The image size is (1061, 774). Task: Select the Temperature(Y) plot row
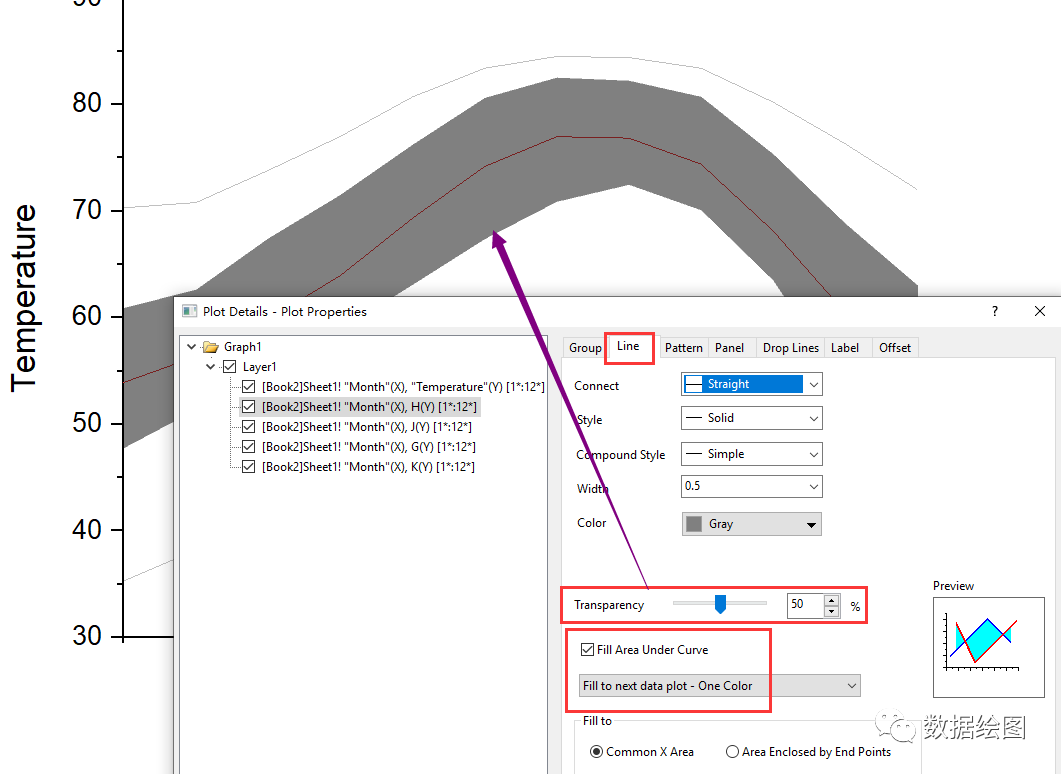pos(403,387)
